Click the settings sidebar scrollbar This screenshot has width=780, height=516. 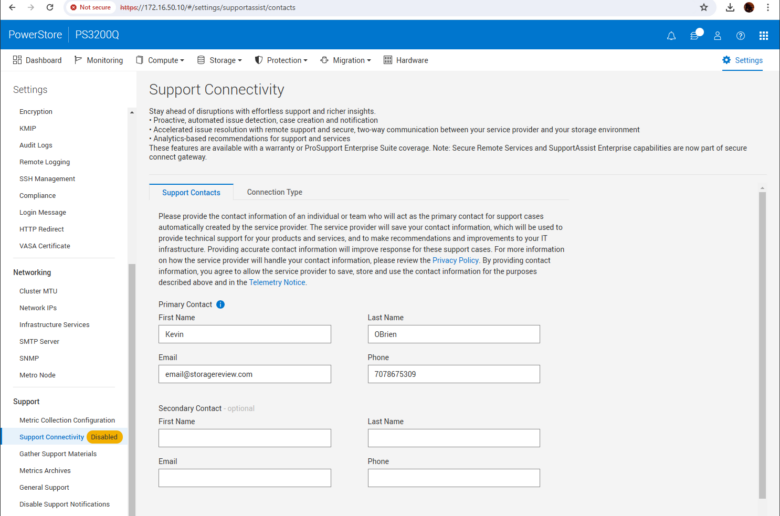coord(132,388)
